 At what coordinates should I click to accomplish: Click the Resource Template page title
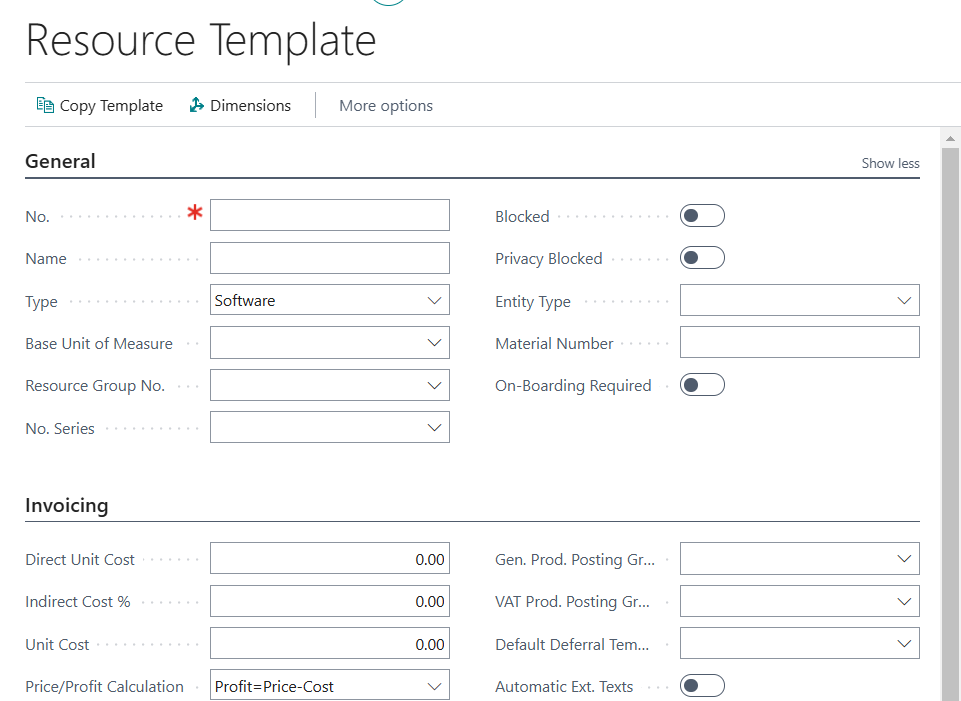pyautogui.click(x=201, y=40)
